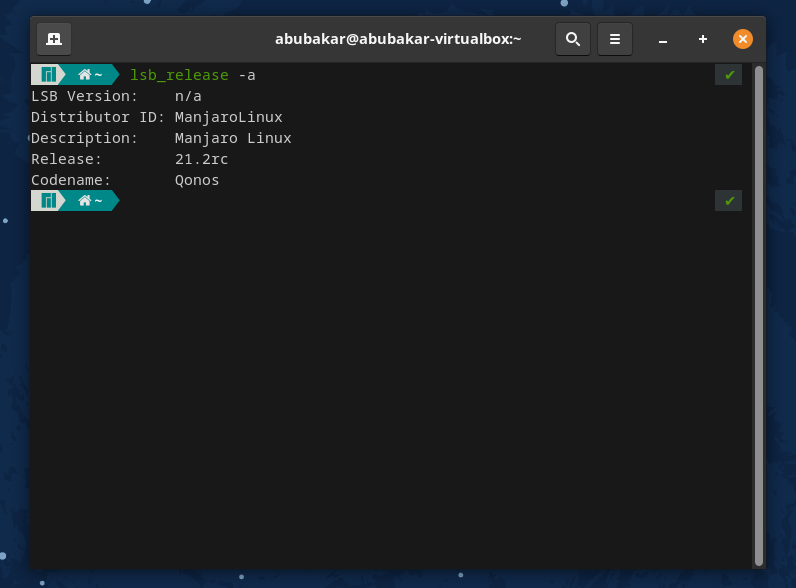The width and height of the screenshot is (796, 588).
Task: Click the 'Codename:' label
Action: [x=71, y=180]
